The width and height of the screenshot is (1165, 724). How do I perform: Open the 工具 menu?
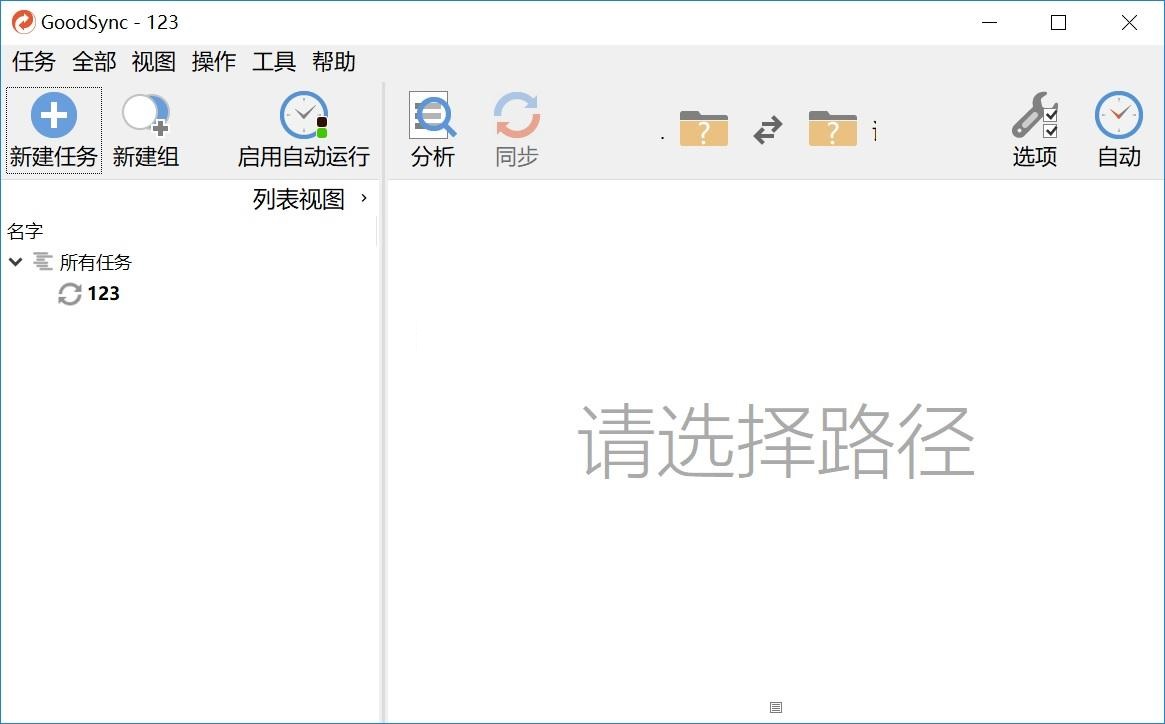(x=273, y=62)
